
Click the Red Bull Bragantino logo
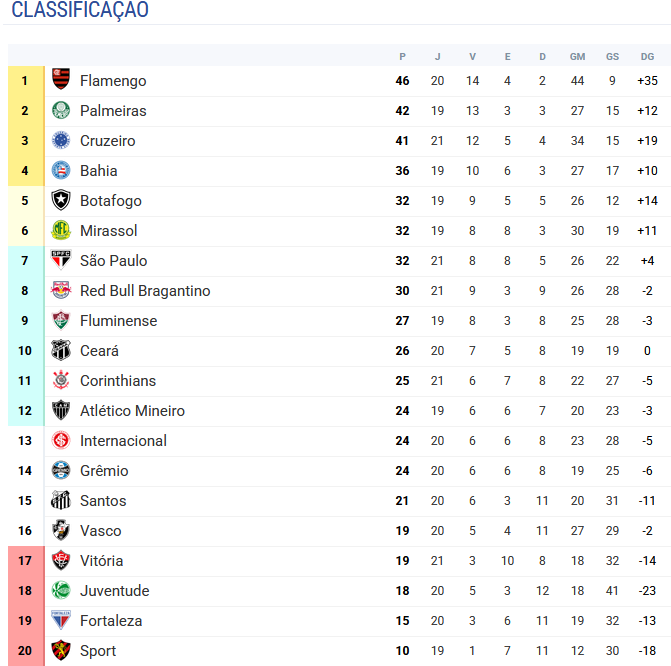[61, 290]
